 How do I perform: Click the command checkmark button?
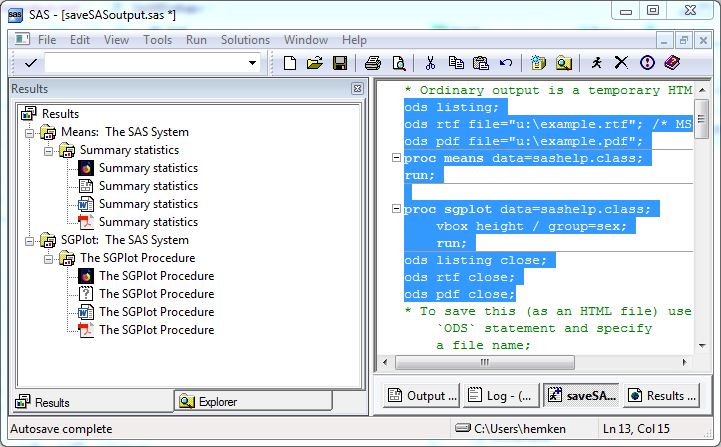(30, 63)
